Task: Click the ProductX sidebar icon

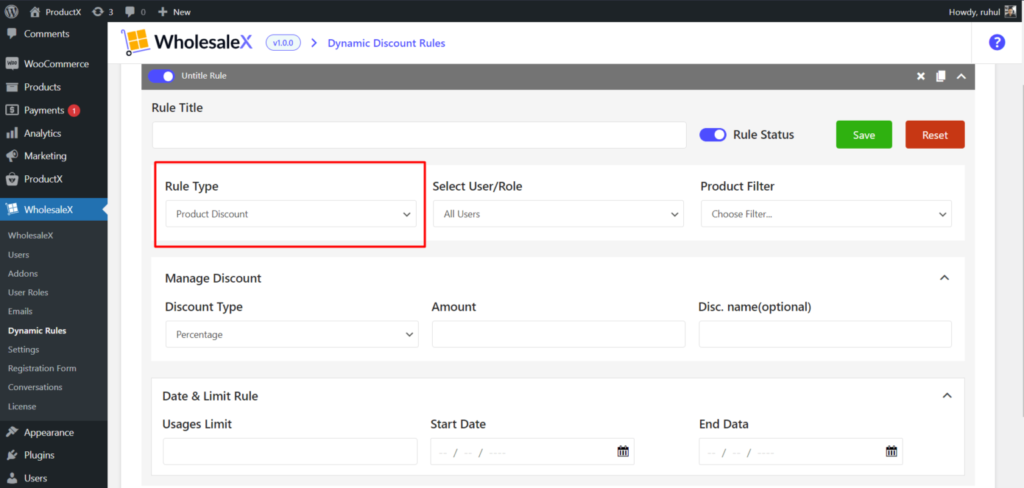Action: 12,179
